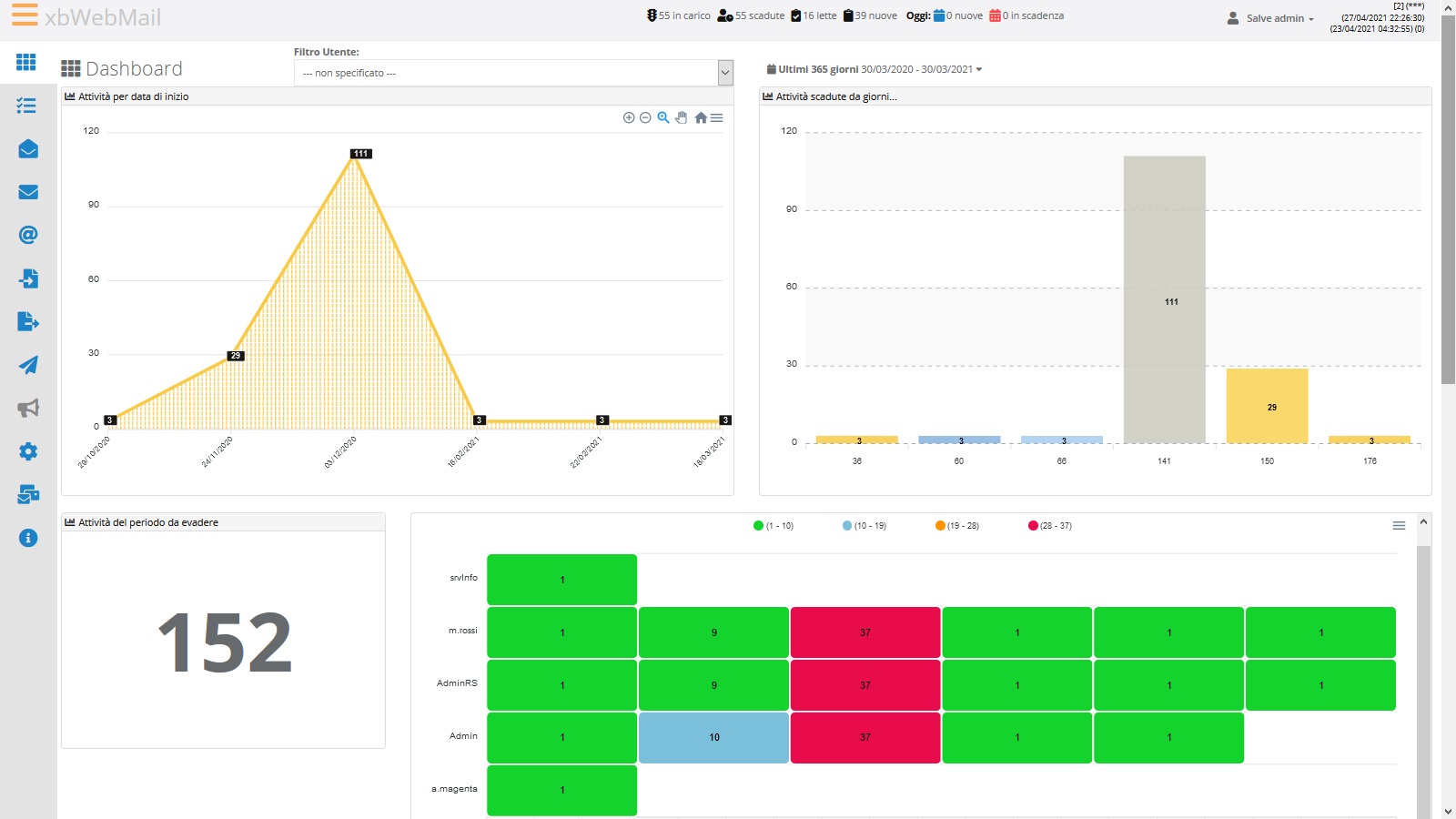Screen dimensions: 1456x819
Task: Toggle the (19 - 28) orange legend series
Action: coord(957,526)
